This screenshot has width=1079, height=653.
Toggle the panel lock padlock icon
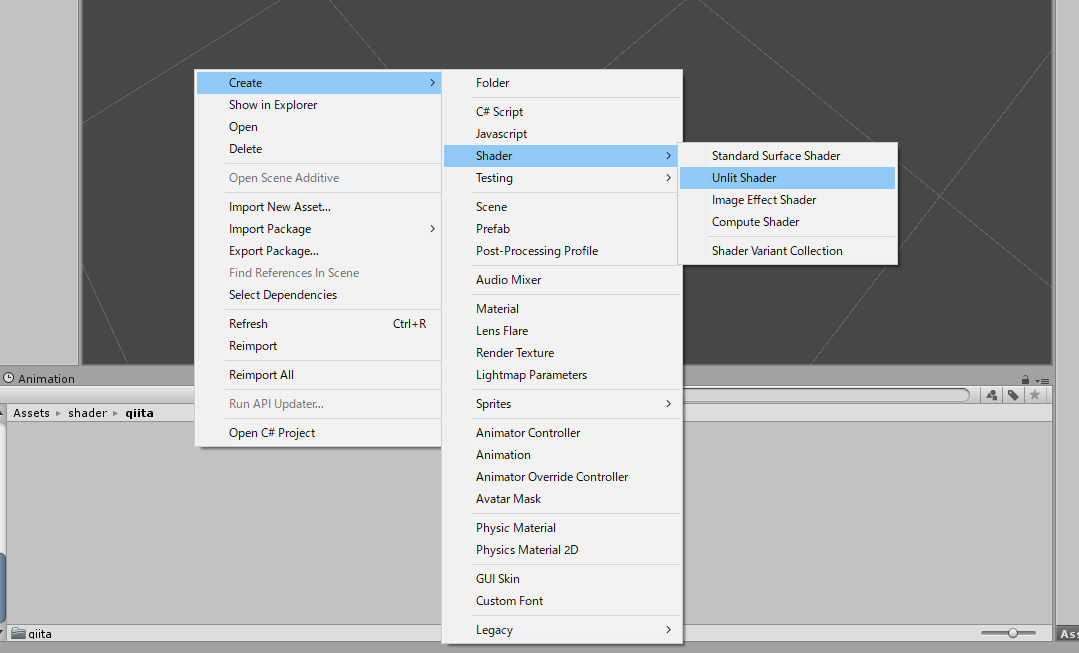[1025, 378]
